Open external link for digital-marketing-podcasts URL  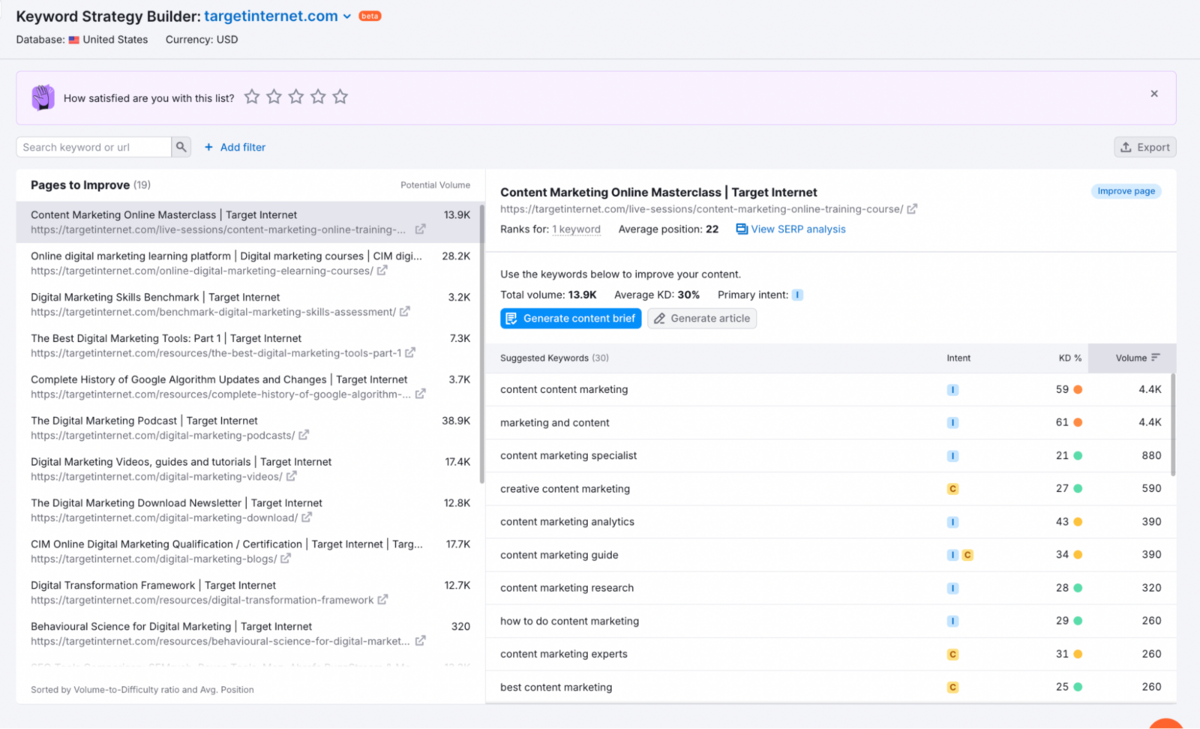pos(304,435)
